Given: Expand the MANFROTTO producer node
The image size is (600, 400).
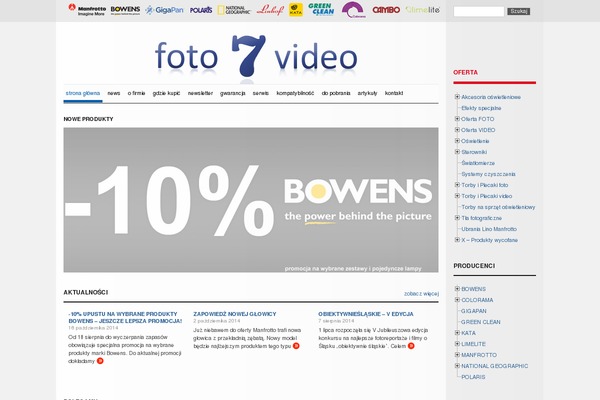Looking at the screenshot, I should 457,355.
